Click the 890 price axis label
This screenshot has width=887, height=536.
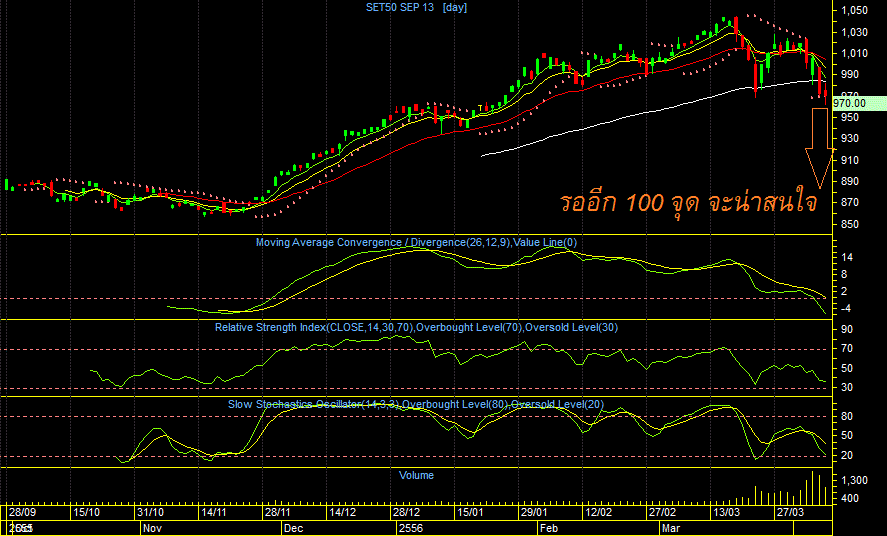[x=850, y=181]
